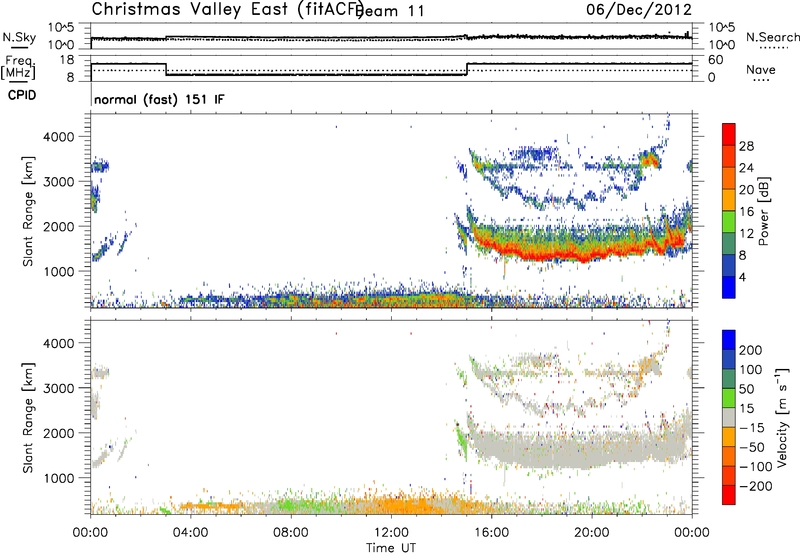Click the "1000" tick on the Velocity panel
This screenshot has height=554, width=800.
pyautogui.click(x=58, y=477)
